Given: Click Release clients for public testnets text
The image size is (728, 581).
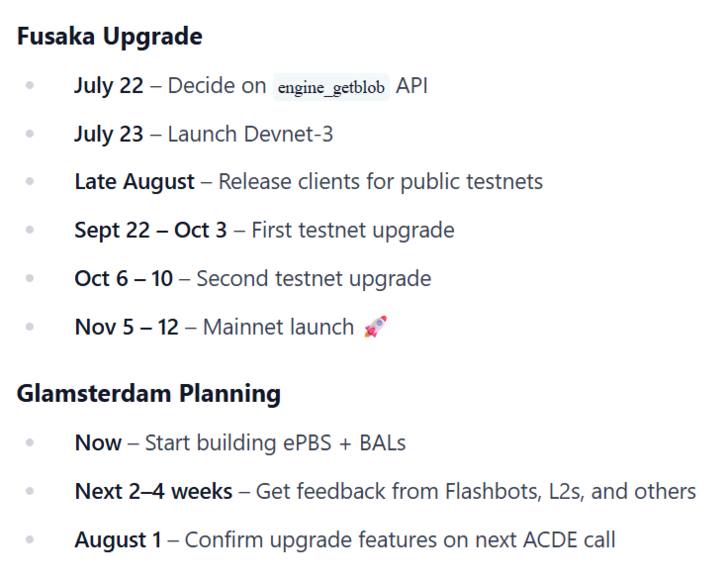Looking at the screenshot, I should click(380, 182).
